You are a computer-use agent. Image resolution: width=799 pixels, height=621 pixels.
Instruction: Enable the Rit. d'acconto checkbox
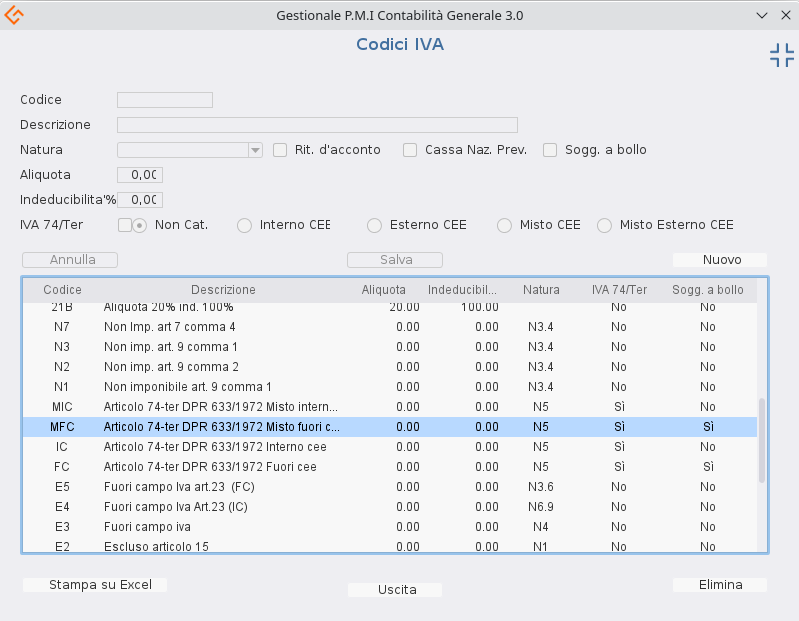point(280,150)
